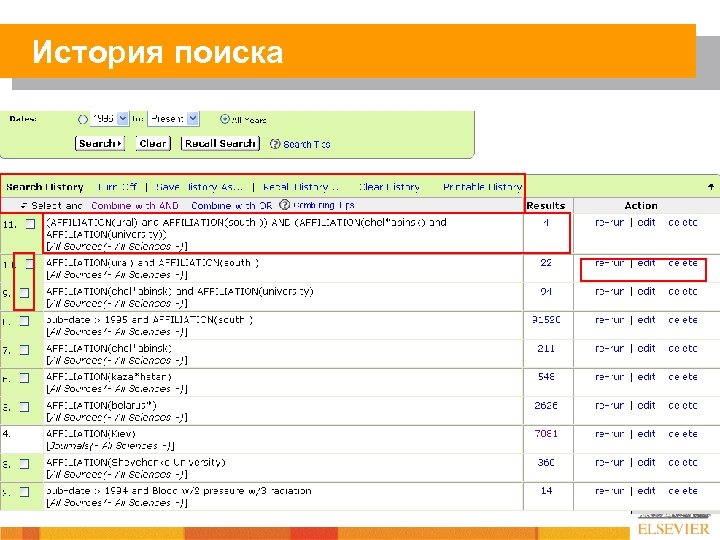The image size is (720, 540).
Task: Check the box for search 11
Action: 30,224
